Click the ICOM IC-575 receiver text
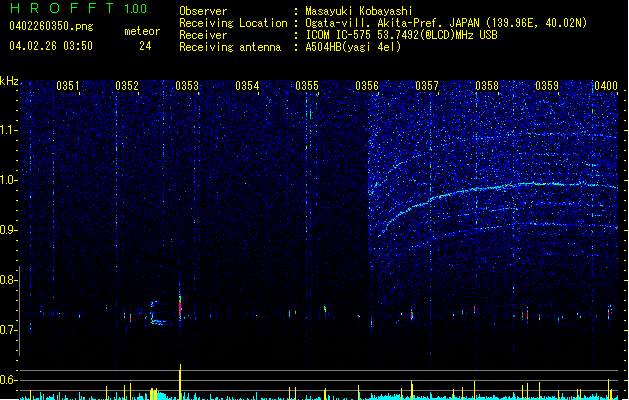This screenshot has height=400, width=629. coord(401,35)
